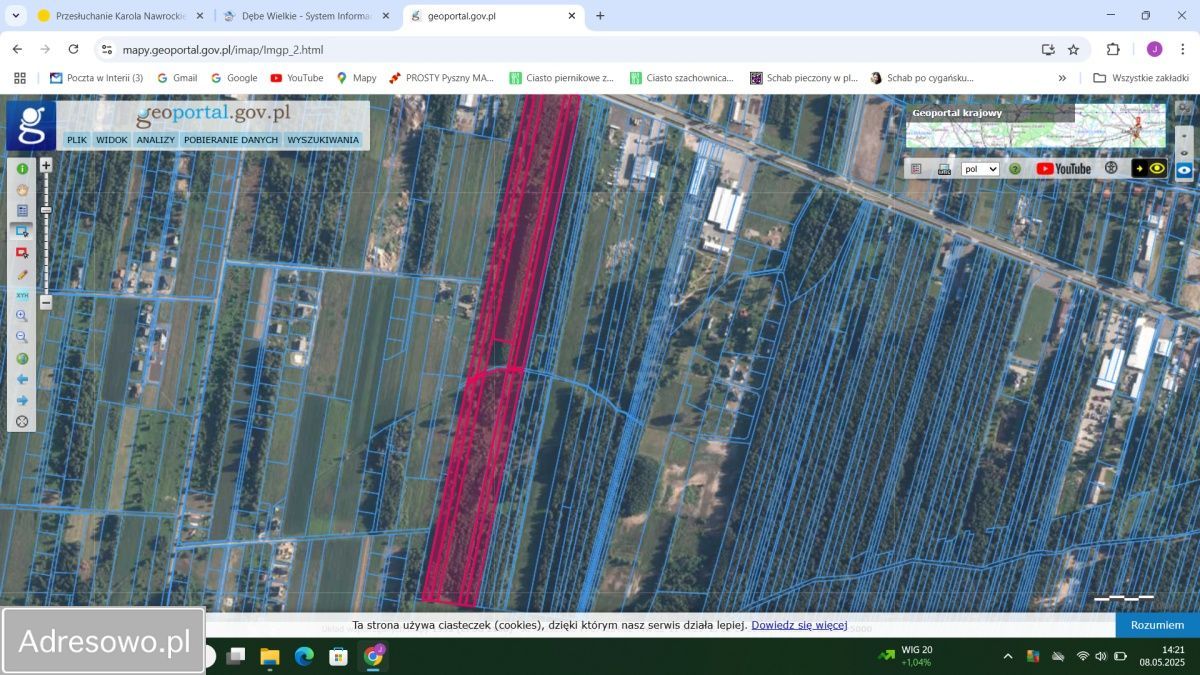Open the tab search dropdown arrow
Image resolution: width=1200 pixels, height=675 pixels.
(x=15, y=16)
